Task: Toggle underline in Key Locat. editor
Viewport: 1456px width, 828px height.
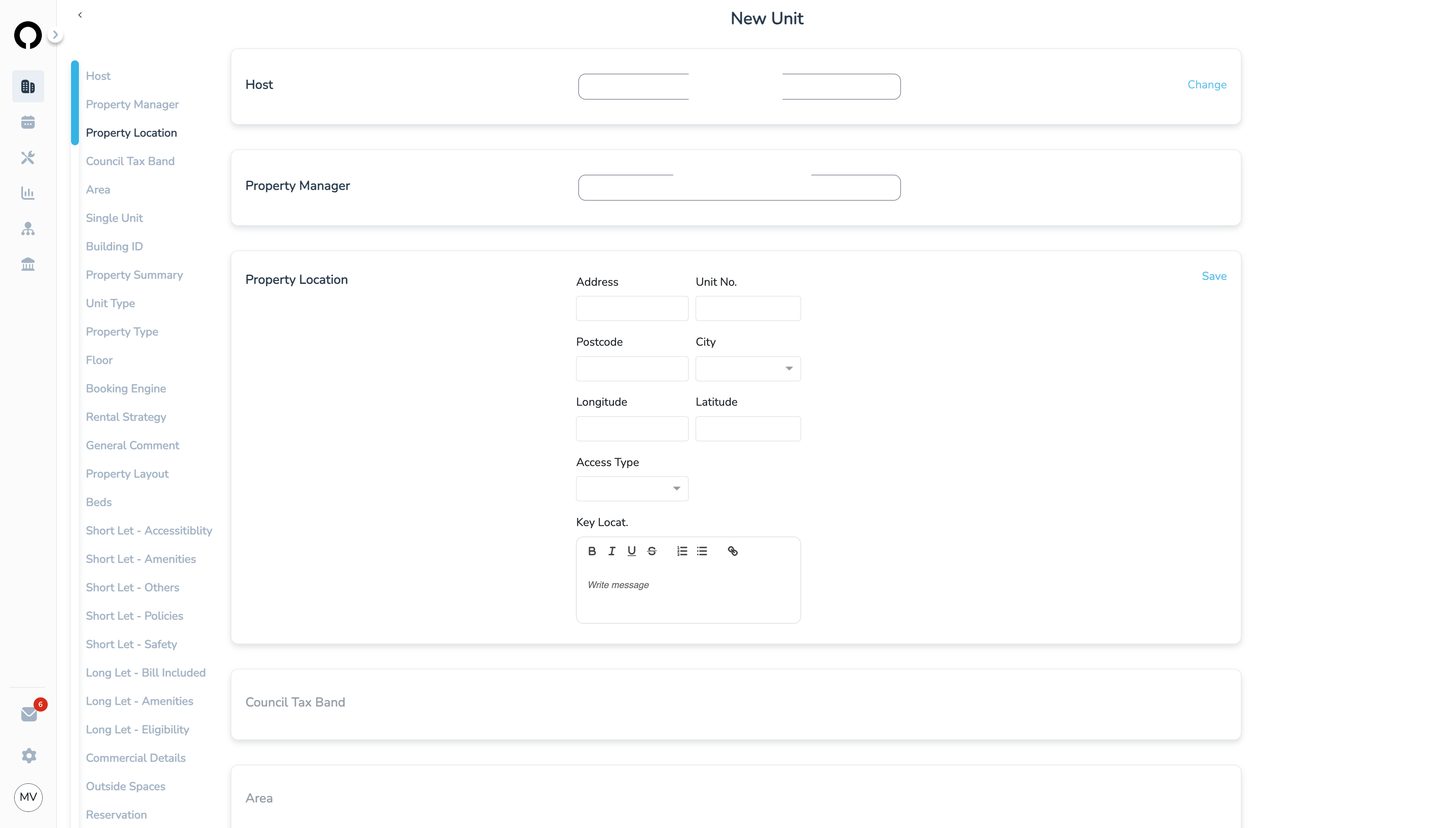Action: [x=632, y=551]
